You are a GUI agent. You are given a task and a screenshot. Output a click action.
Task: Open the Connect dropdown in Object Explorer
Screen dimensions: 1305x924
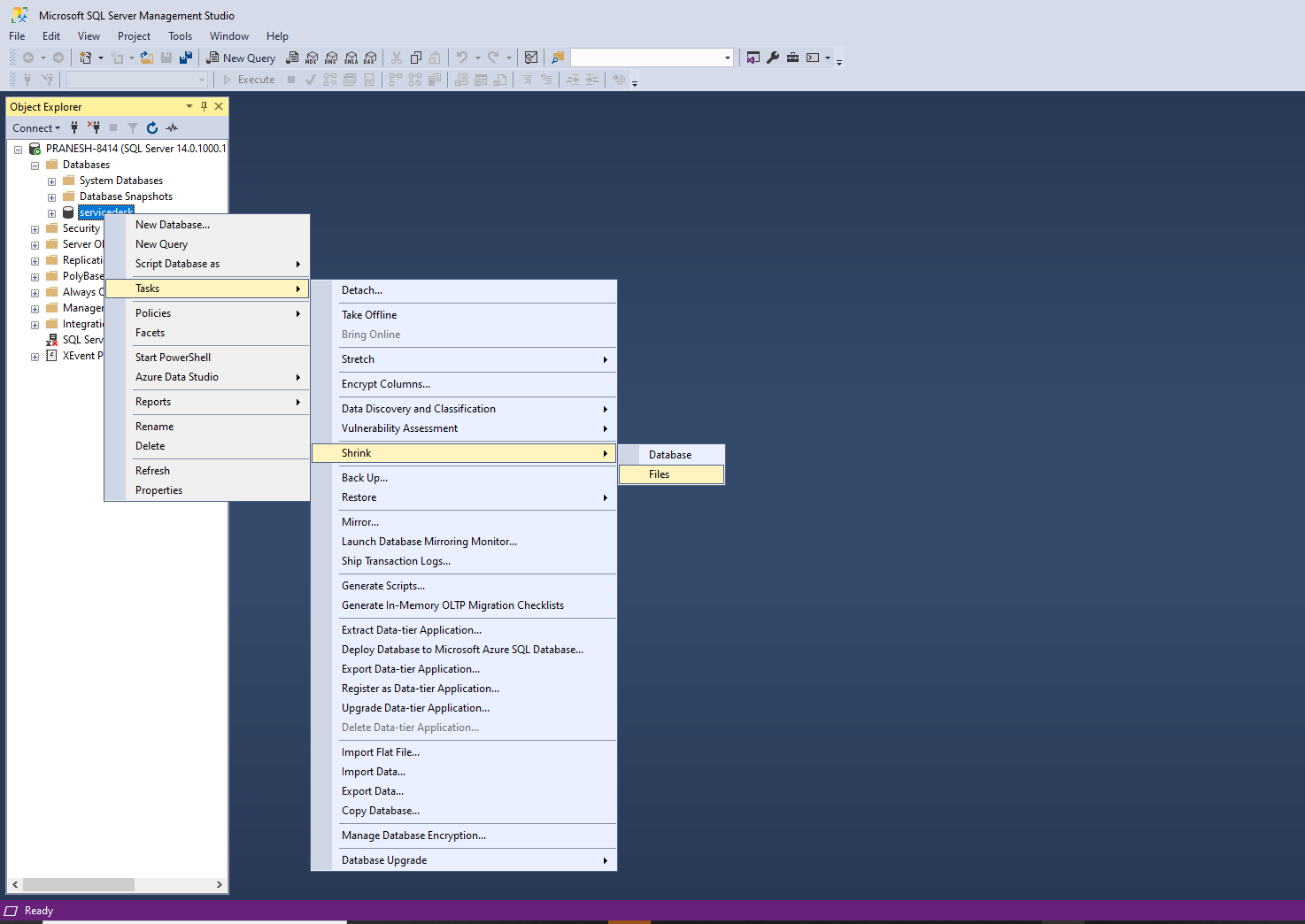(x=36, y=128)
